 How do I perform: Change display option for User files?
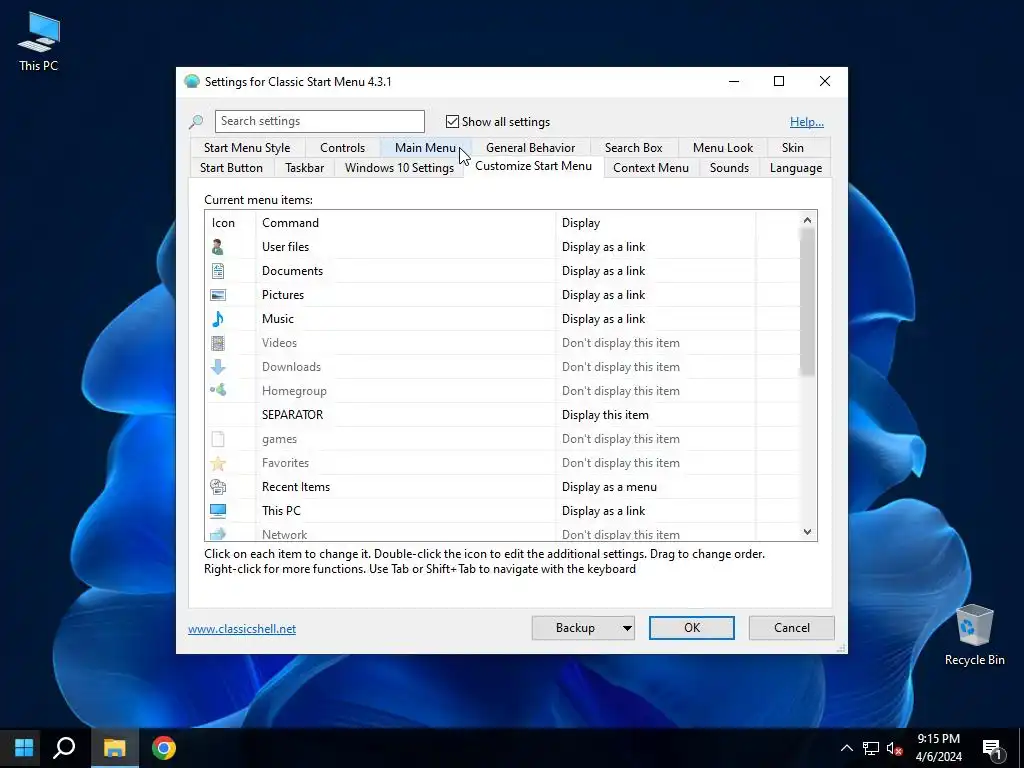coord(603,247)
